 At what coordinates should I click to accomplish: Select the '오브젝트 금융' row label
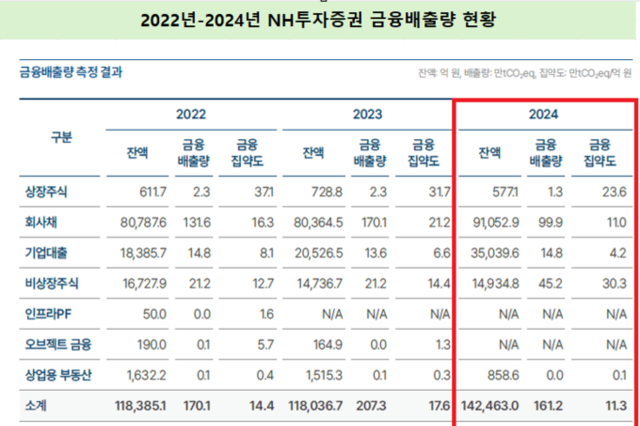click(58, 344)
